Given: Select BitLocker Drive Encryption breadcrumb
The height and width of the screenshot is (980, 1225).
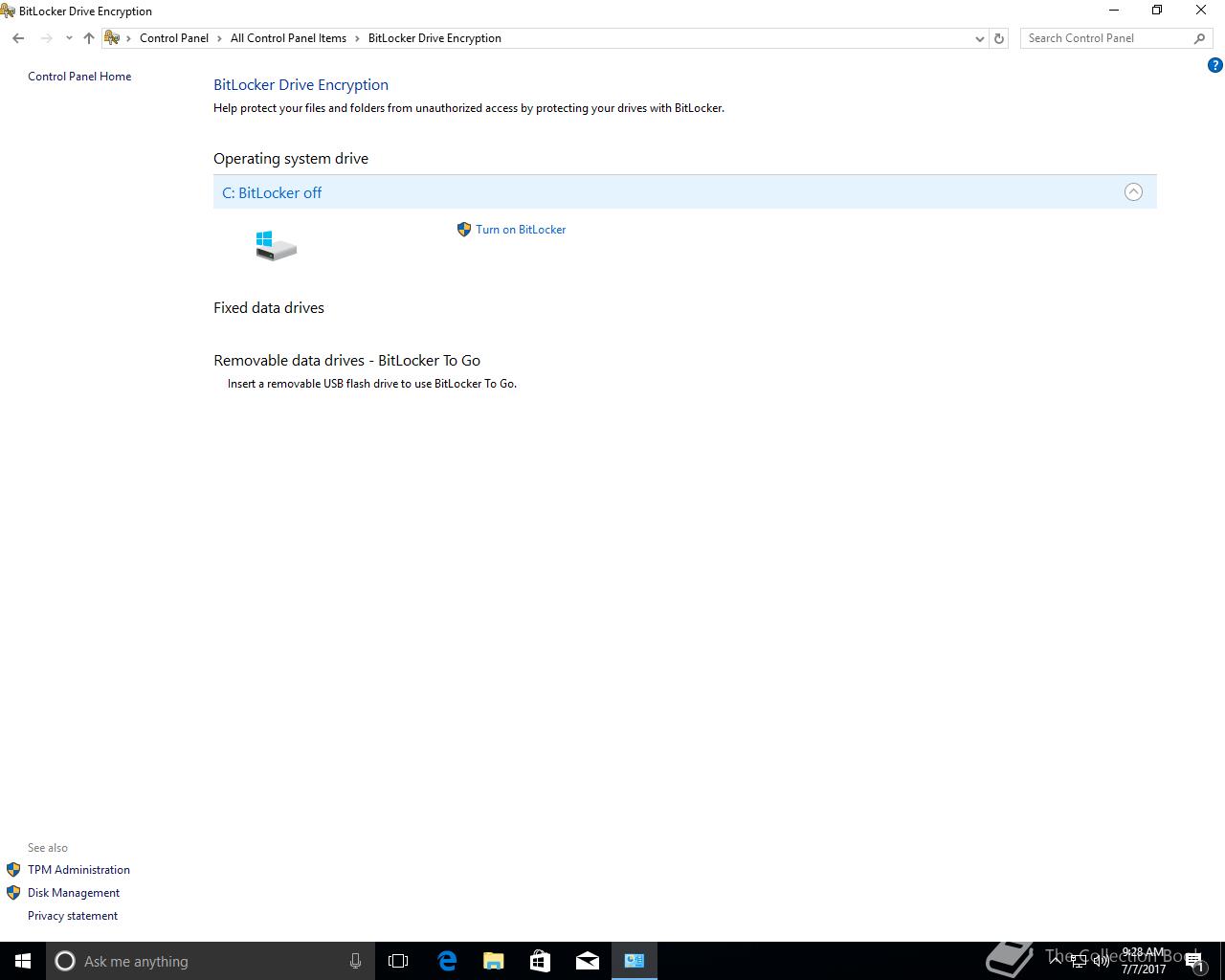Looking at the screenshot, I should [434, 38].
